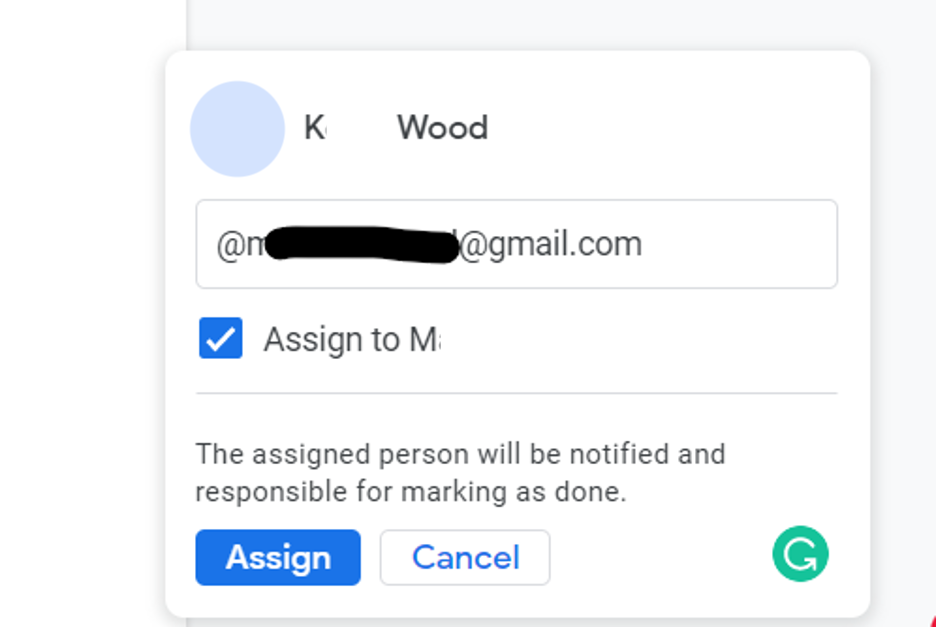Viewport: 936px width, 628px height.
Task: Click the 'Assign to M' checkbox label
Action: pyautogui.click(x=352, y=340)
